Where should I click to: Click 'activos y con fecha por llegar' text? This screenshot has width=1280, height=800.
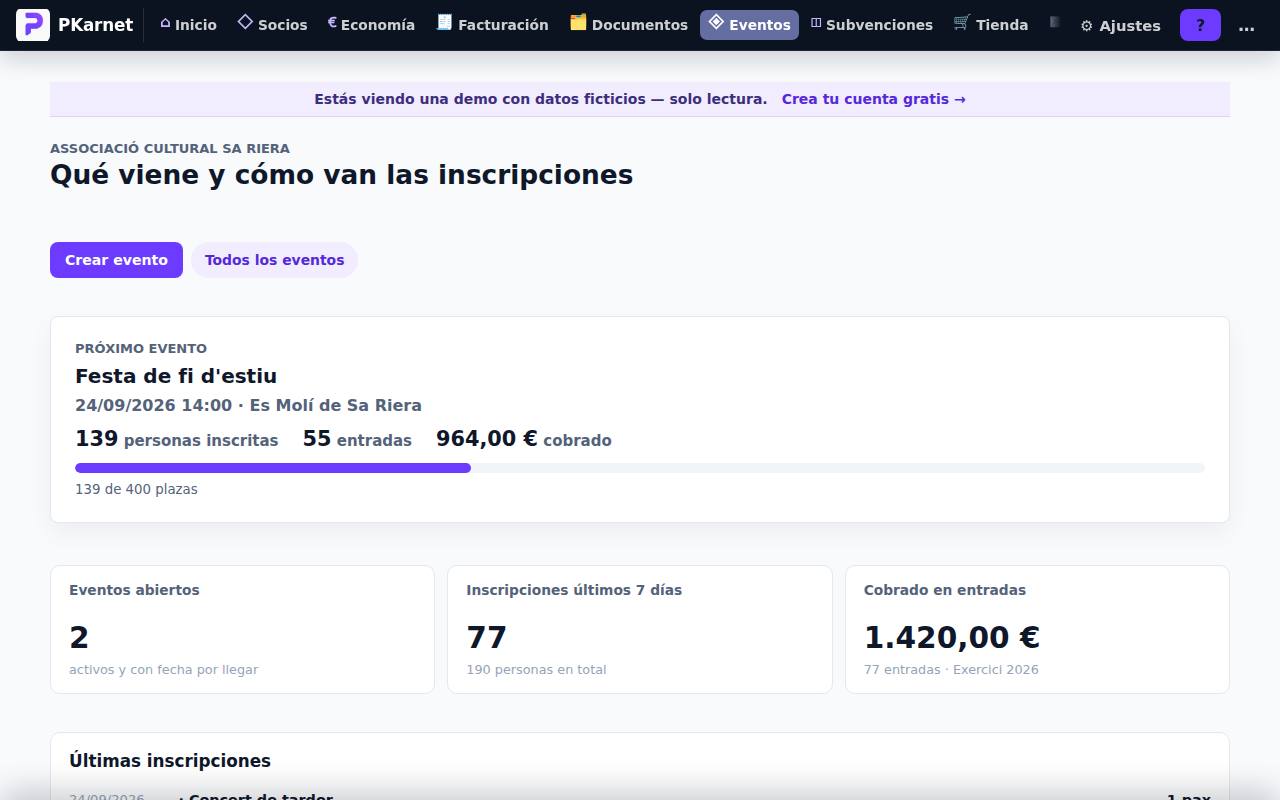coord(164,670)
